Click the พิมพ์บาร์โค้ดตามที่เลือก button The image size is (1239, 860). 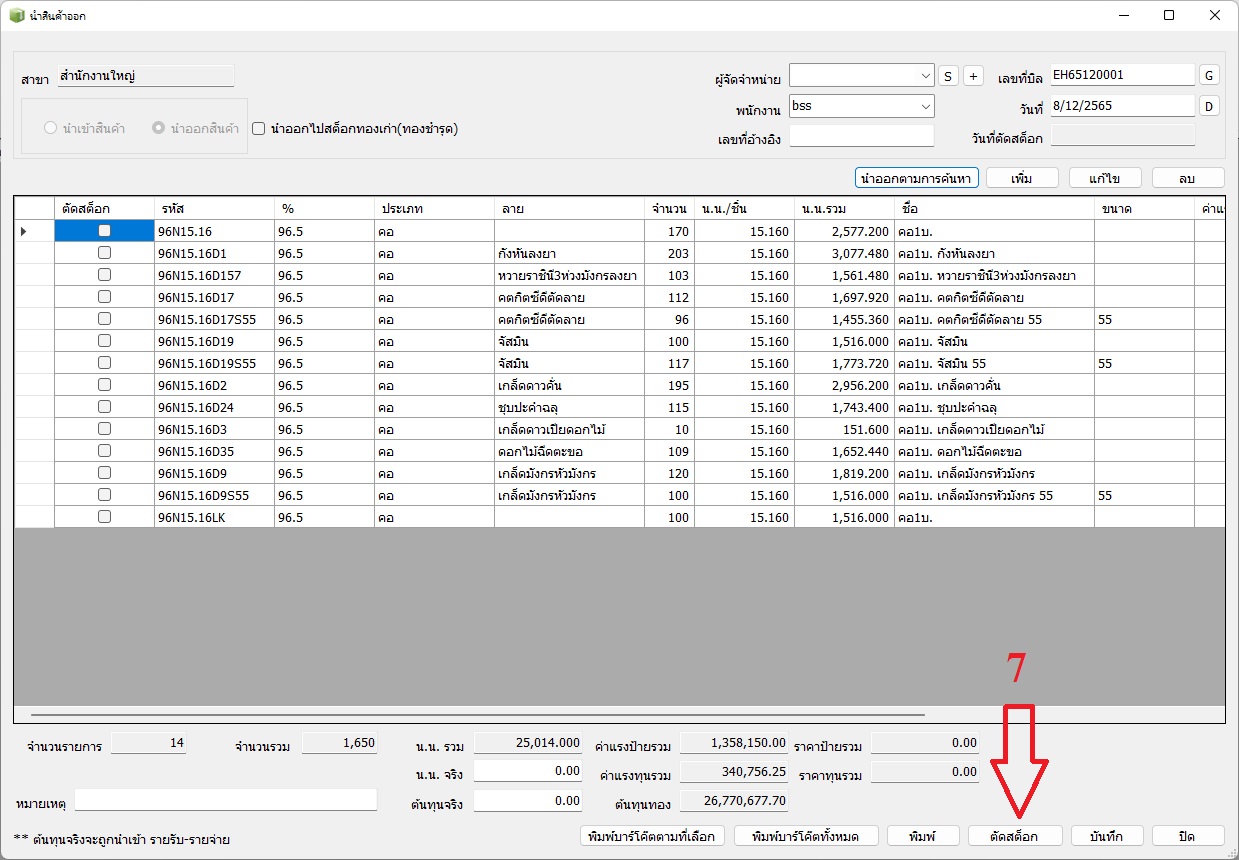(652, 836)
